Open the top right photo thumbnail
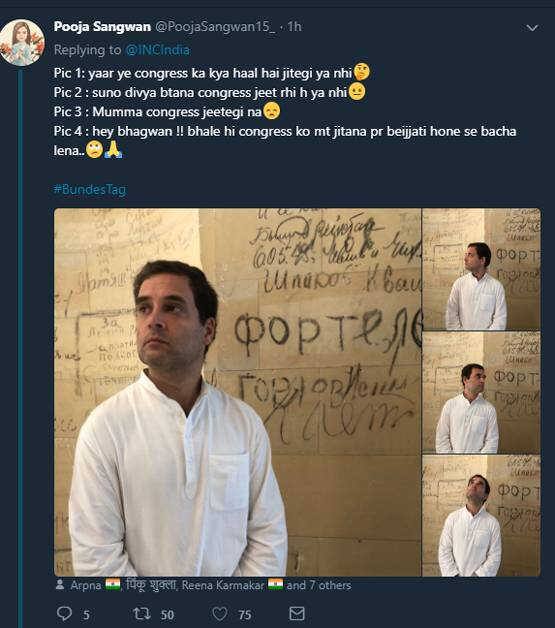 click(481, 269)
